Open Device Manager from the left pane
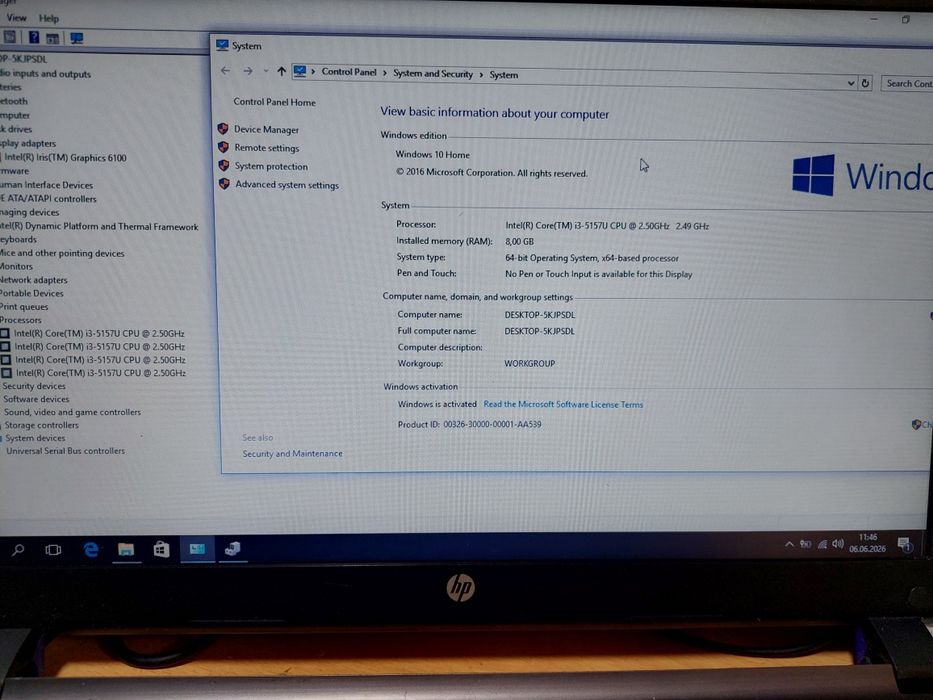This screenshot has height=700, width=933. pos(266,129)
